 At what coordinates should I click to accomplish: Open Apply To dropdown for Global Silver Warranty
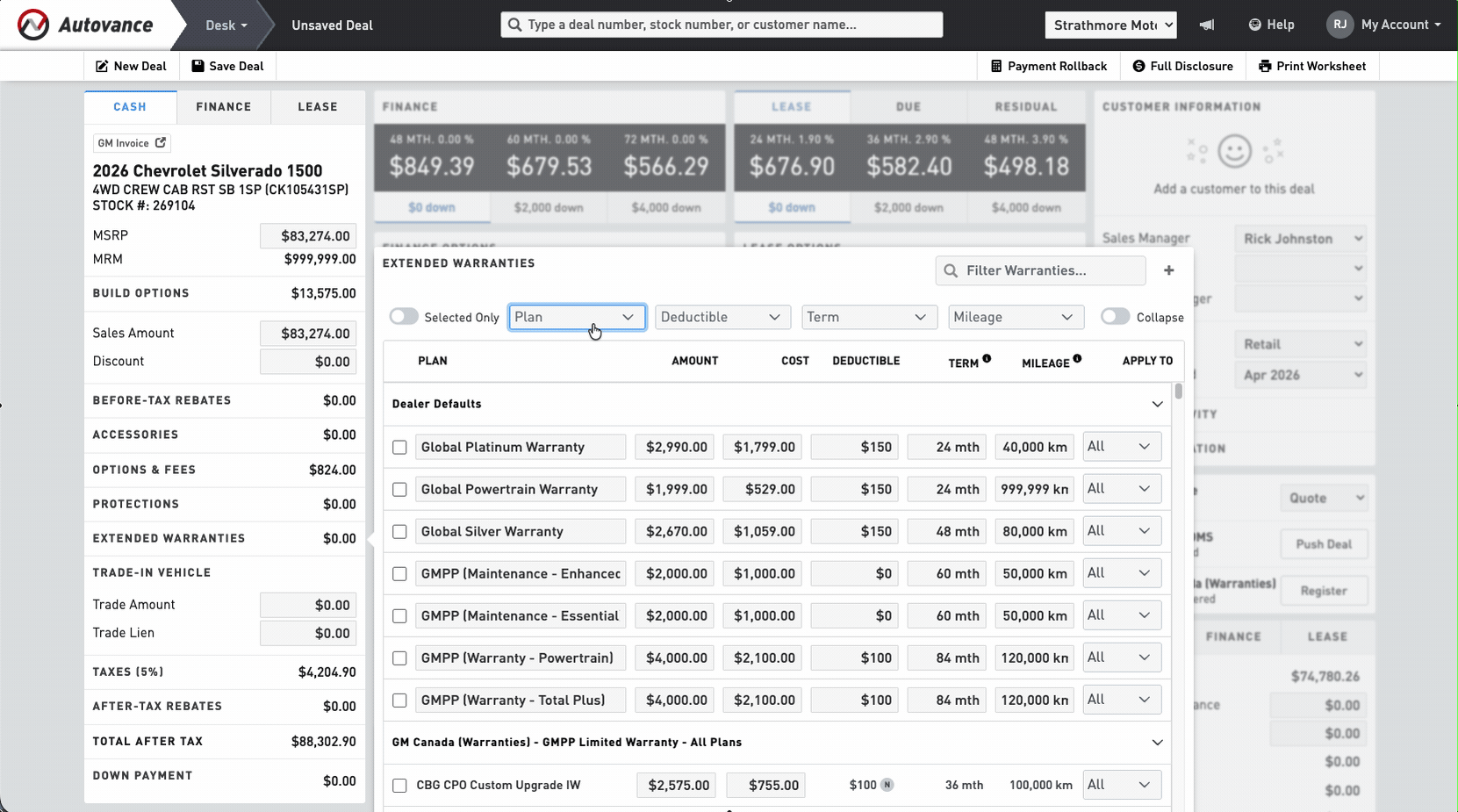pyautogui.click(x=1122, y=530)
